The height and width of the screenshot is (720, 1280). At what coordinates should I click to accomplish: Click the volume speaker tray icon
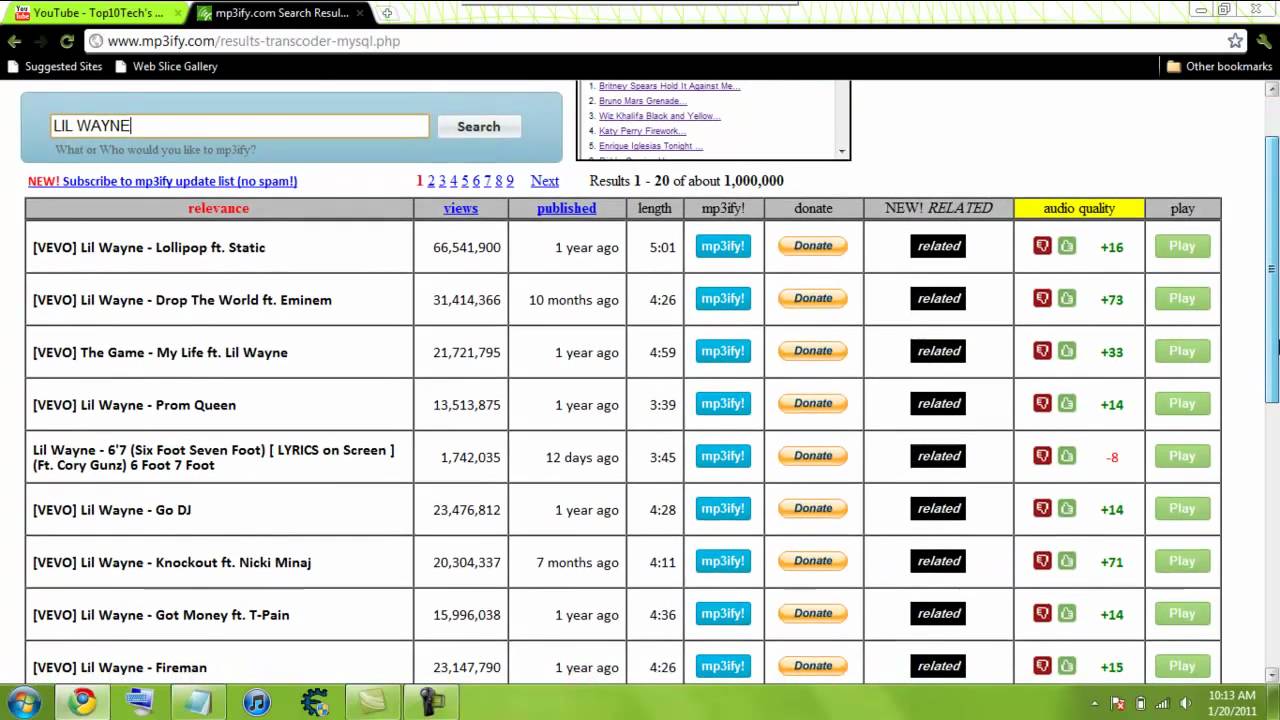coord(1186,703)
